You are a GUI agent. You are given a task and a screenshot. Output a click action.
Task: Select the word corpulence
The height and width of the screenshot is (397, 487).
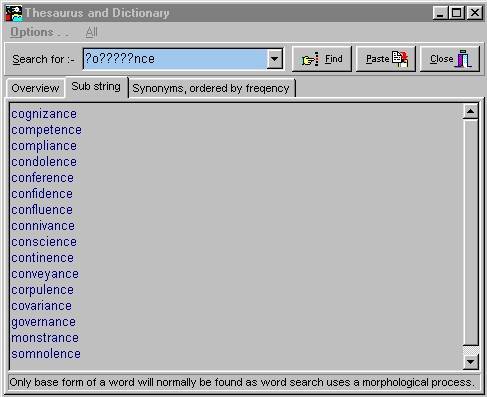(x=42, y=290)
